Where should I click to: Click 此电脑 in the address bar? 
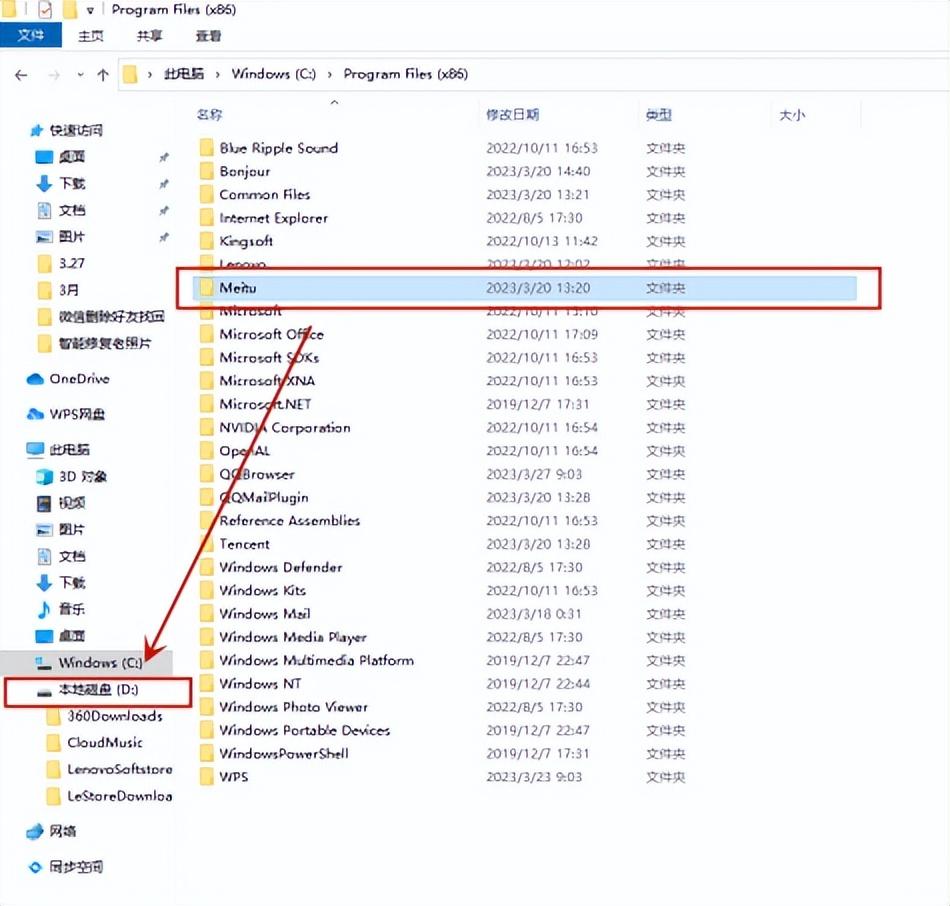[184, 74]
